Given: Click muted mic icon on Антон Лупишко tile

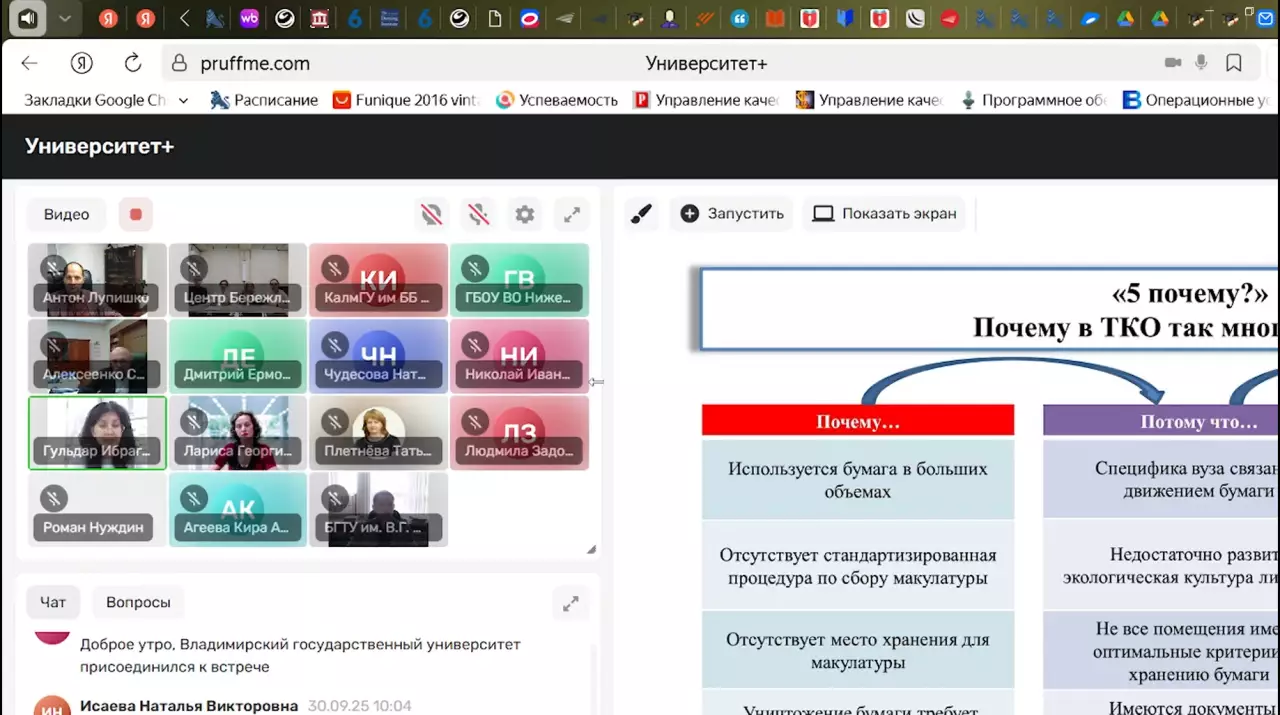Looking at the screenshot, I should (52, 268).
